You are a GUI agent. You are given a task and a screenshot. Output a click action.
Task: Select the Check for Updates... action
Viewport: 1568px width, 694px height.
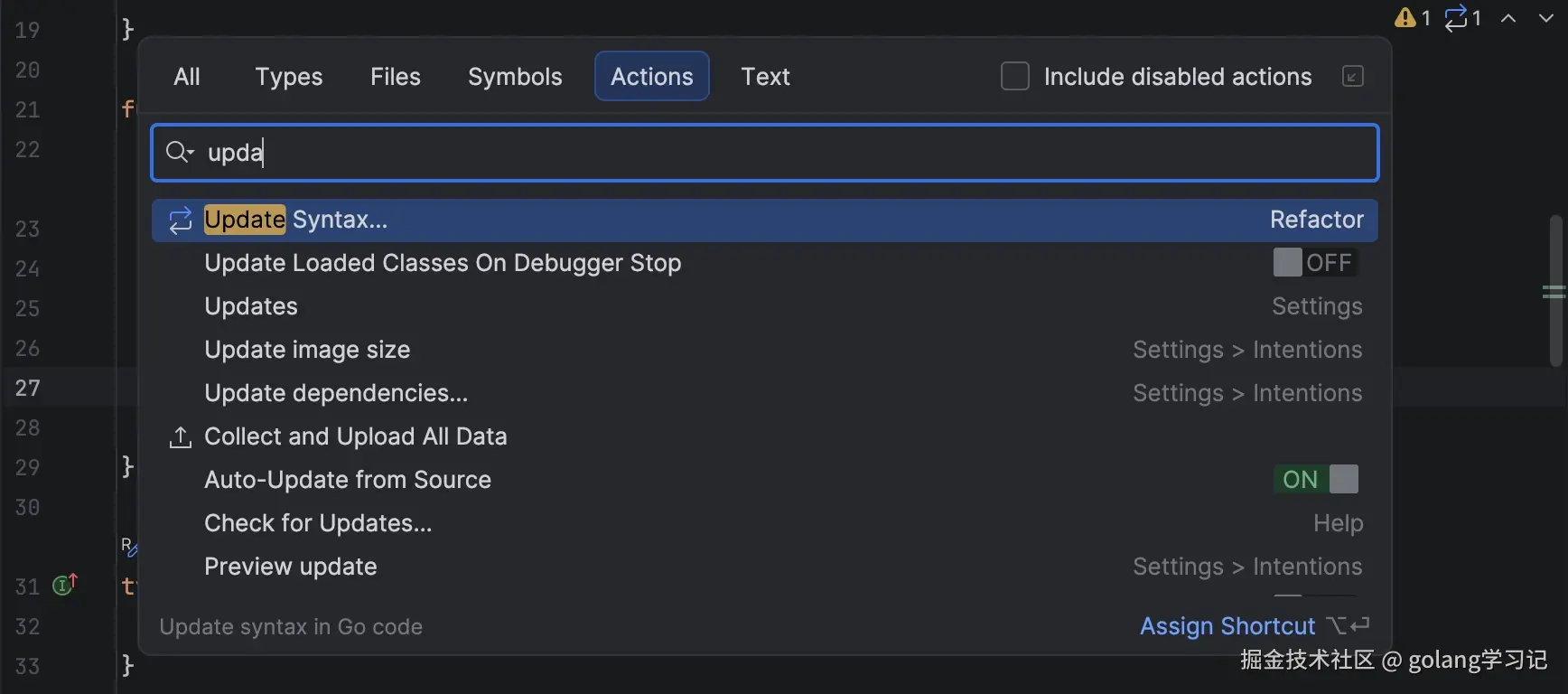pos(318,523)
